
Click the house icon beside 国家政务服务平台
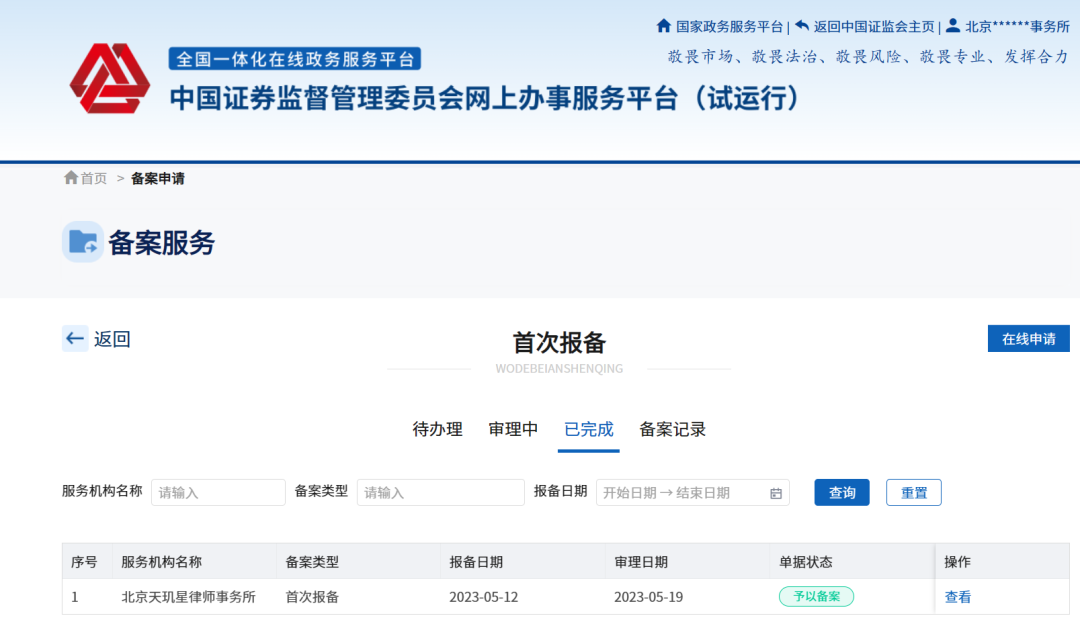[663, 25]
